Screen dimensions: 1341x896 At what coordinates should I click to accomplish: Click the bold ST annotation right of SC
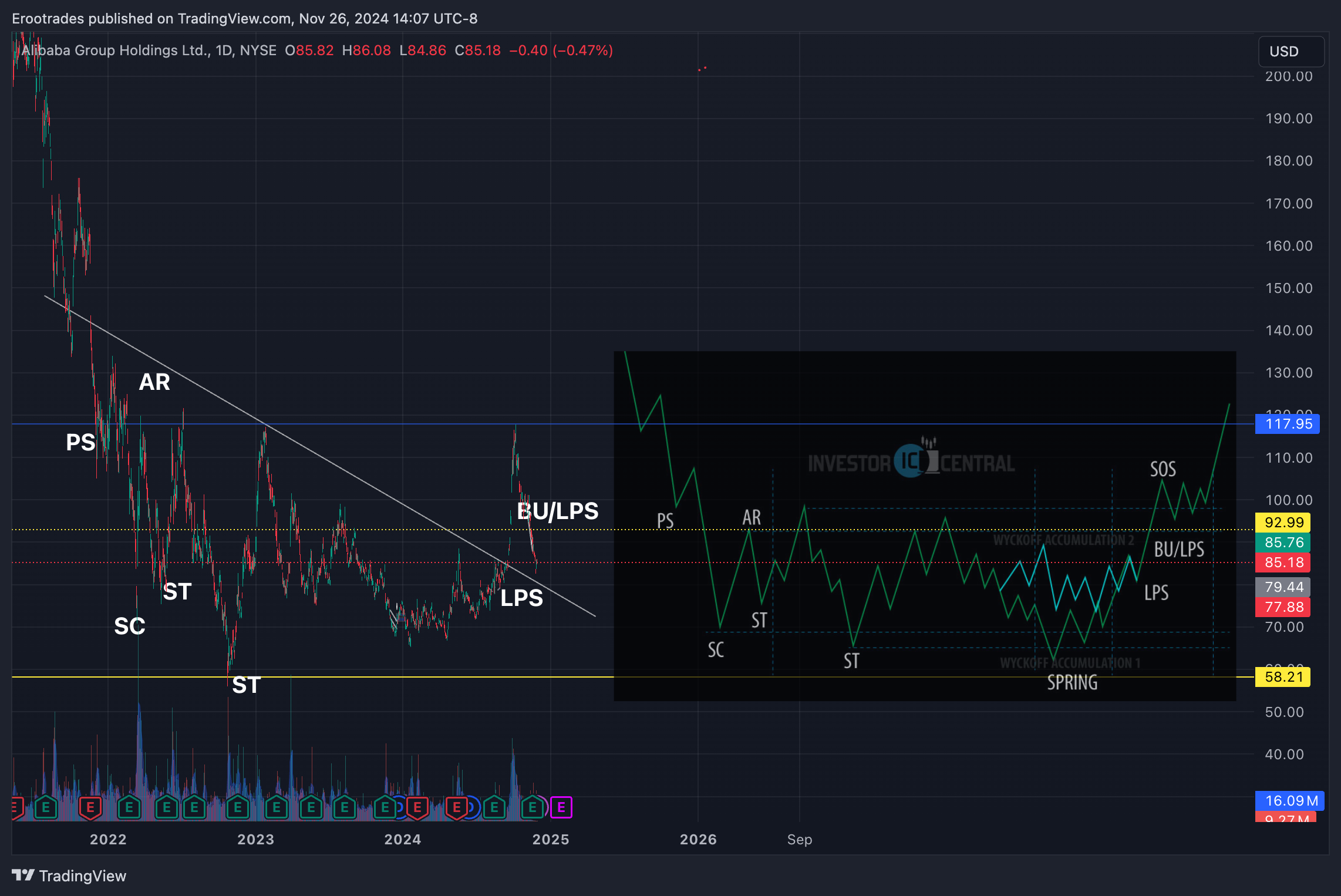177,591
